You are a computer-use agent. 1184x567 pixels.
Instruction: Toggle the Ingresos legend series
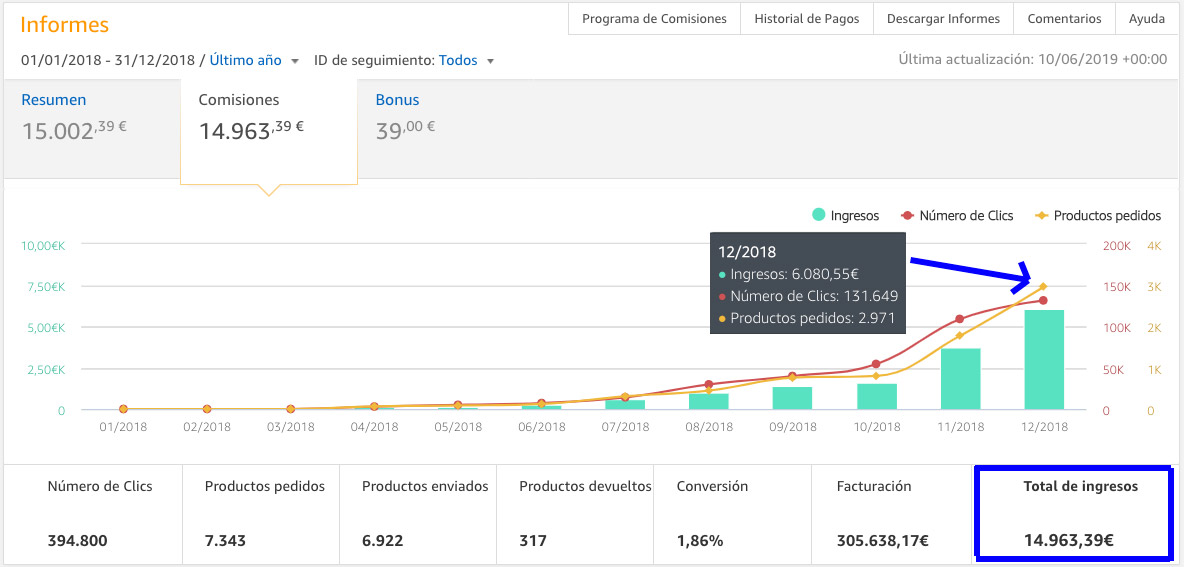point(845,215)
